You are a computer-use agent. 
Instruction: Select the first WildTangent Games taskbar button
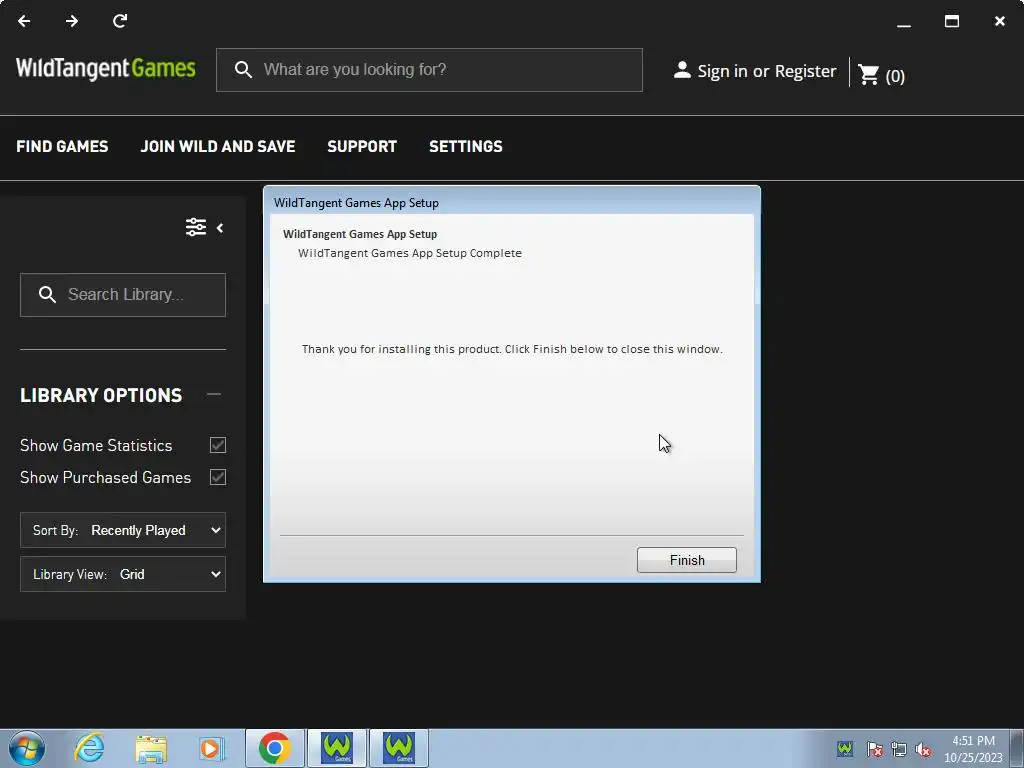(337, 748)
